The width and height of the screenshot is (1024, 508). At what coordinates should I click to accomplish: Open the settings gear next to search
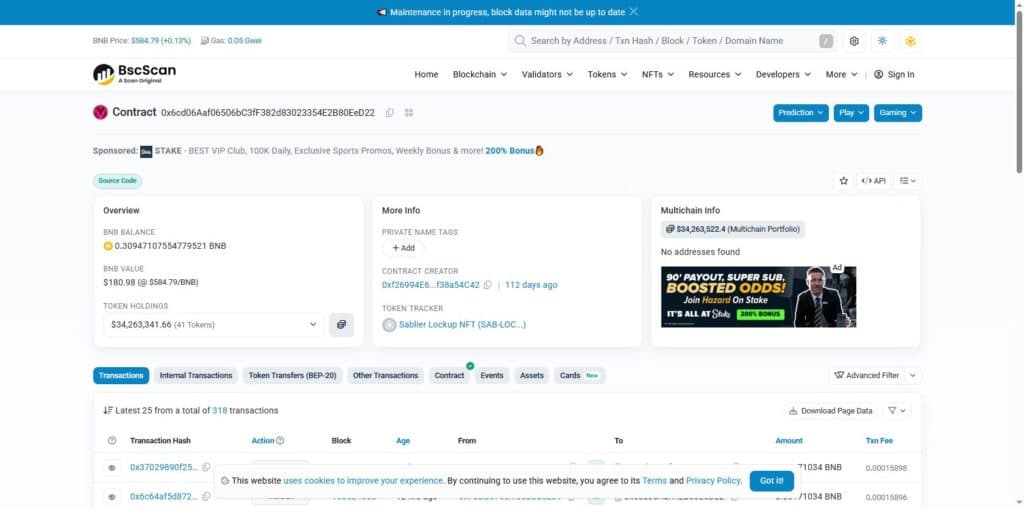pyautogui.click(x=854, y=40)
